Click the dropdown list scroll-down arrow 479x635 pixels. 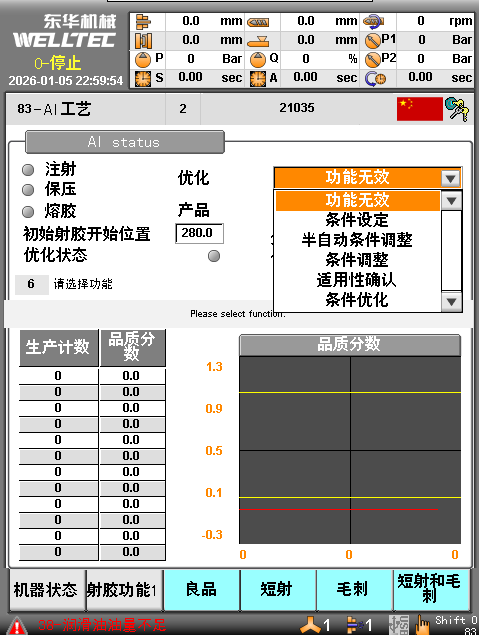tap(451, 301)
